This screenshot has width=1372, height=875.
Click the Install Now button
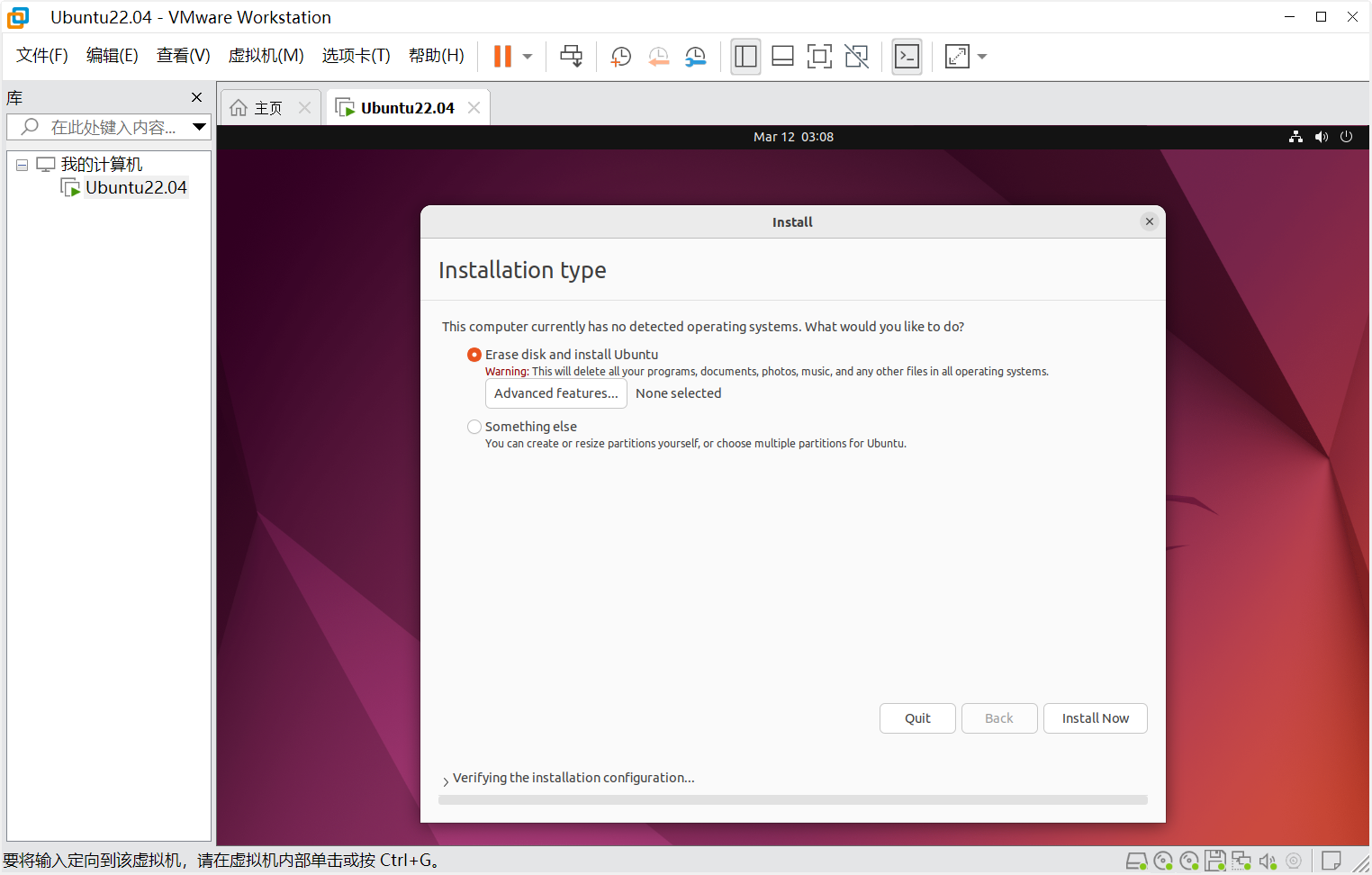pos(1095,718)
